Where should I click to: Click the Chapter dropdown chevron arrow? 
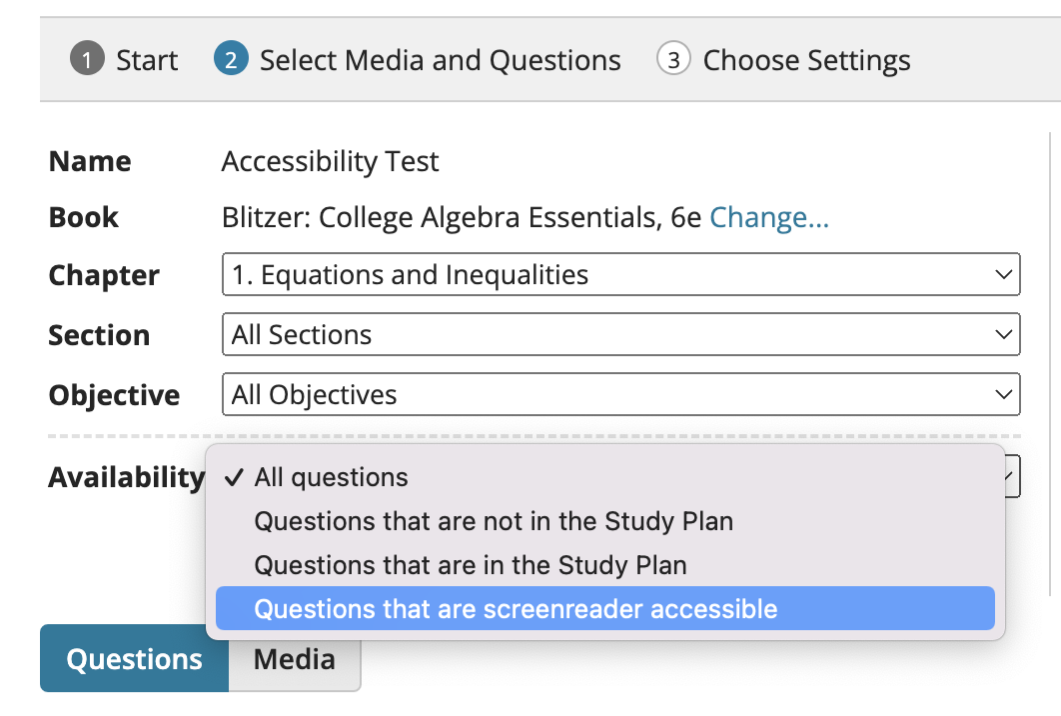tap(1004, 275)
